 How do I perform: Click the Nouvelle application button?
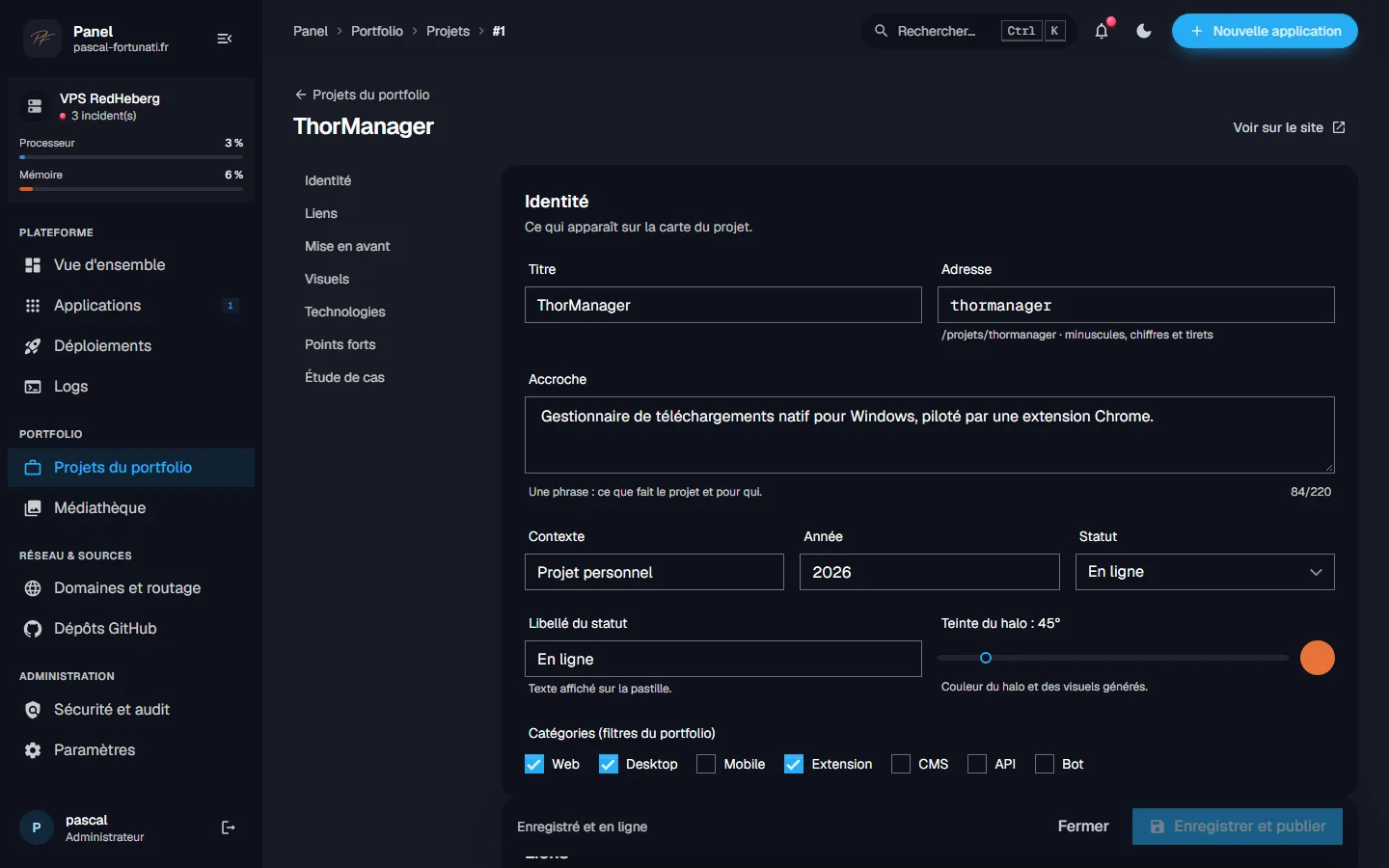(x=1265, y=31)
